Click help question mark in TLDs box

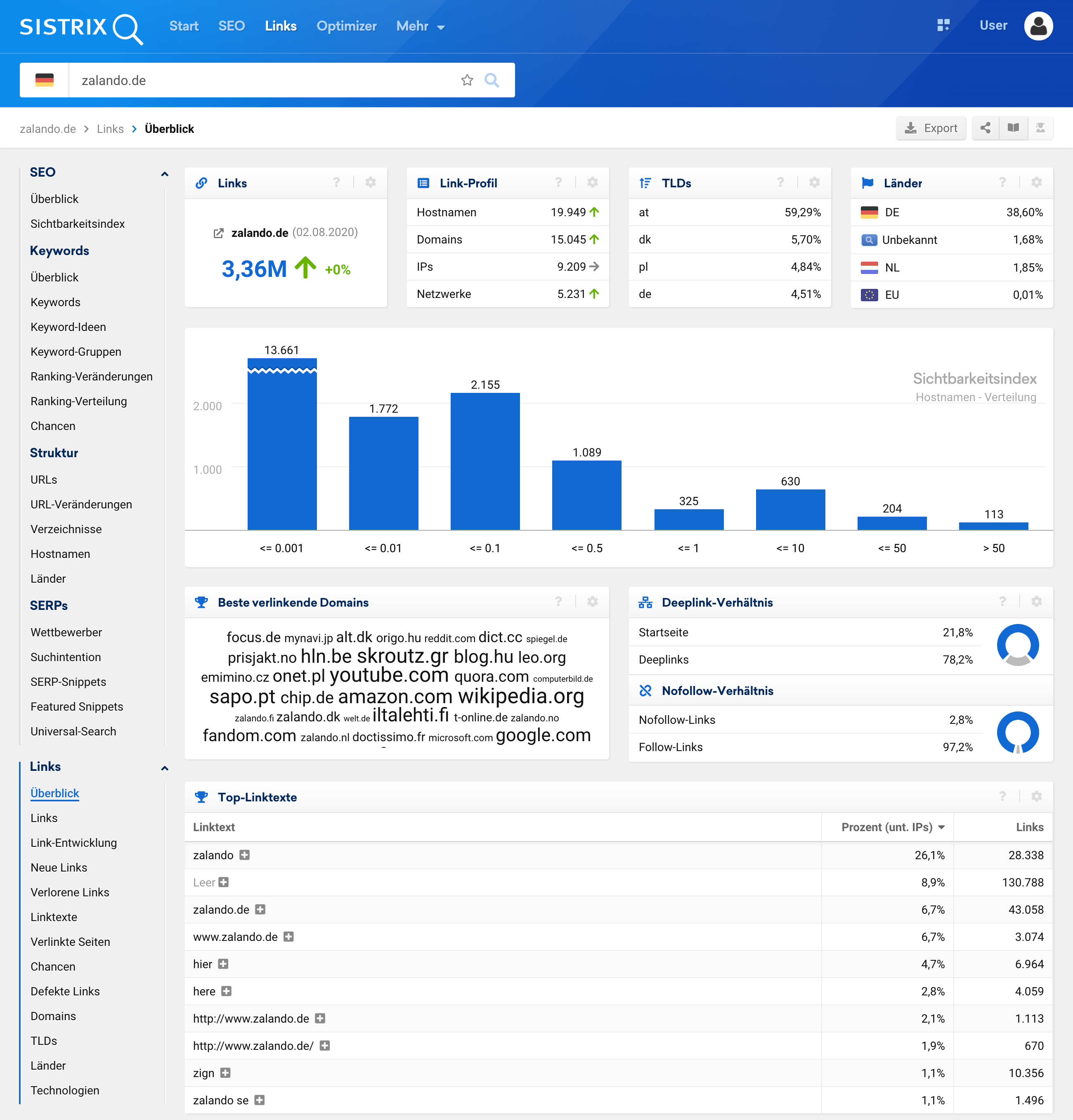coord(780,182)
